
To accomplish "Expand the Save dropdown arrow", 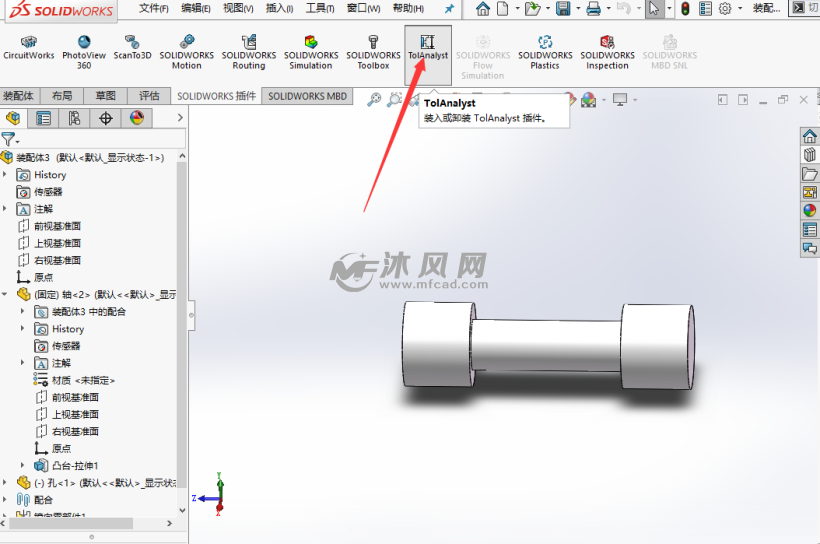I will [578, 8].
